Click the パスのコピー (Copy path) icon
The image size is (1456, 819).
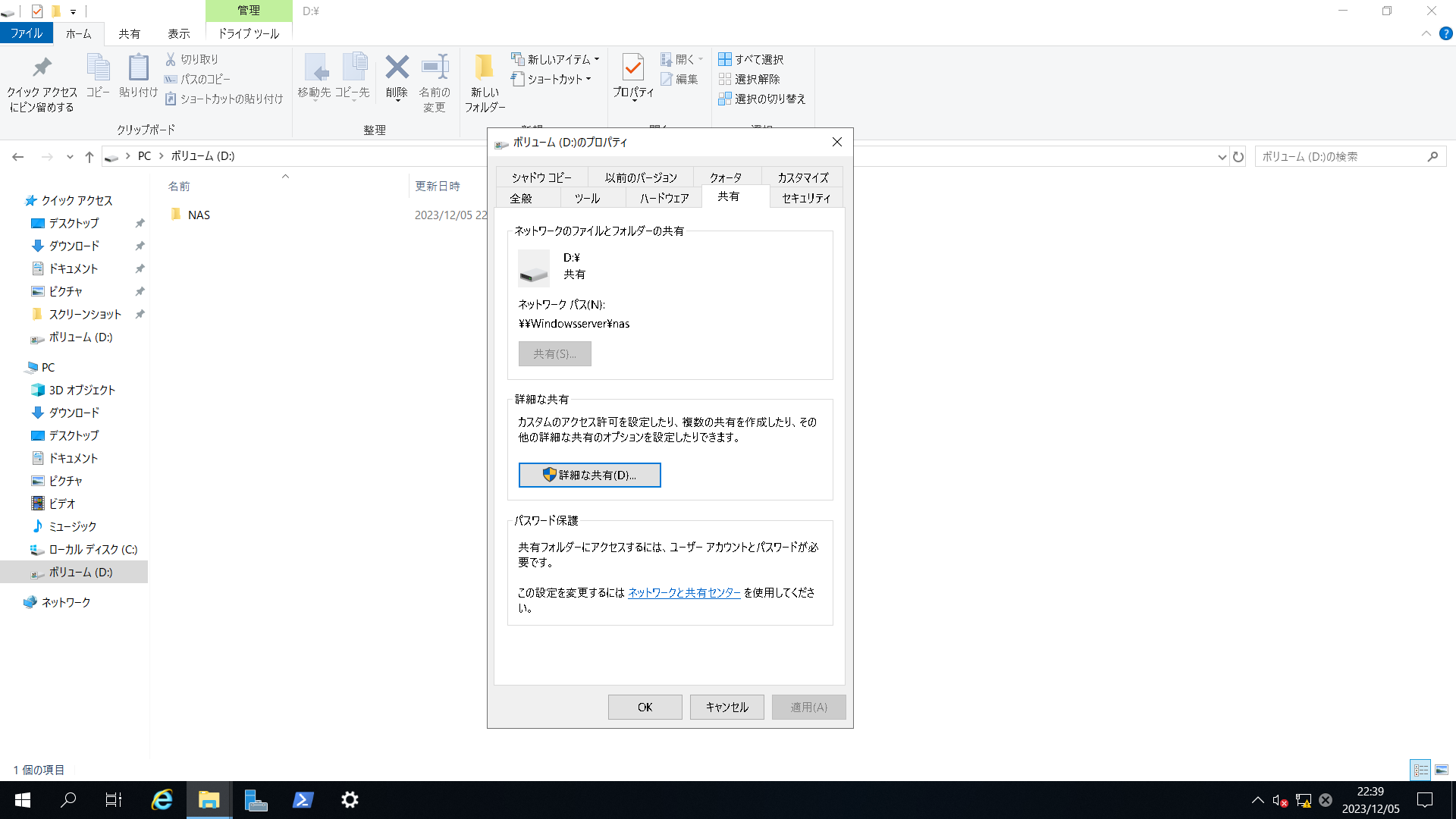pyautogui.click(x=171, y=78)
